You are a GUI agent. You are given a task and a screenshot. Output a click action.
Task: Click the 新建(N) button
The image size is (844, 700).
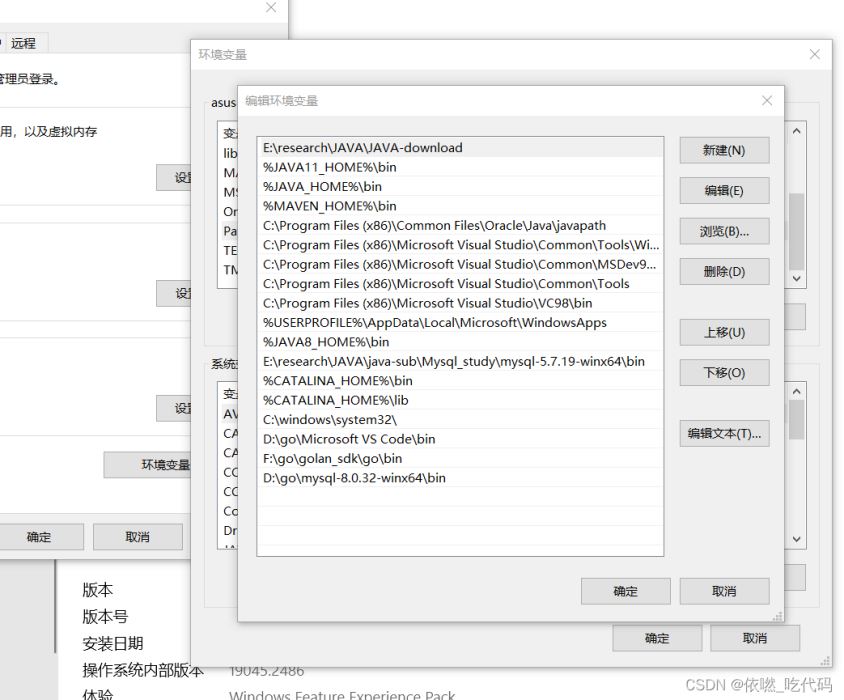point(723,150)
